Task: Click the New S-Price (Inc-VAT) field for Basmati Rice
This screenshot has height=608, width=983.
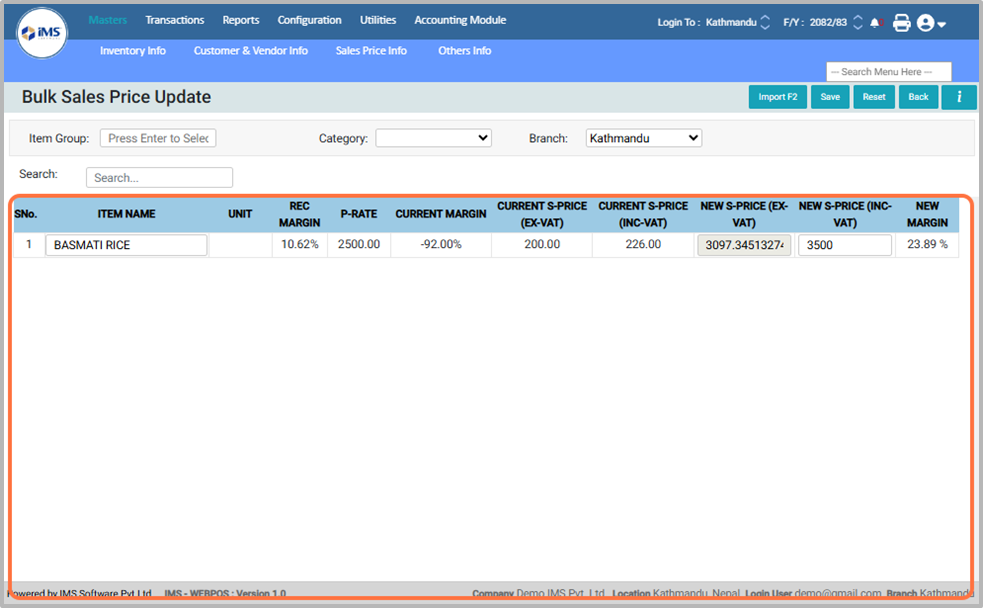Action: coord(844,245)
